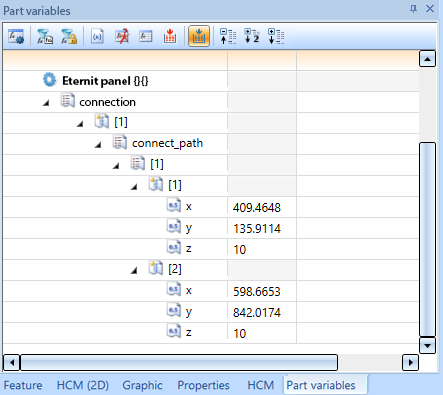The image size is (443, 395).
Task: Expand to level 2 with the numbered list icon
Action: coord(252,36)
